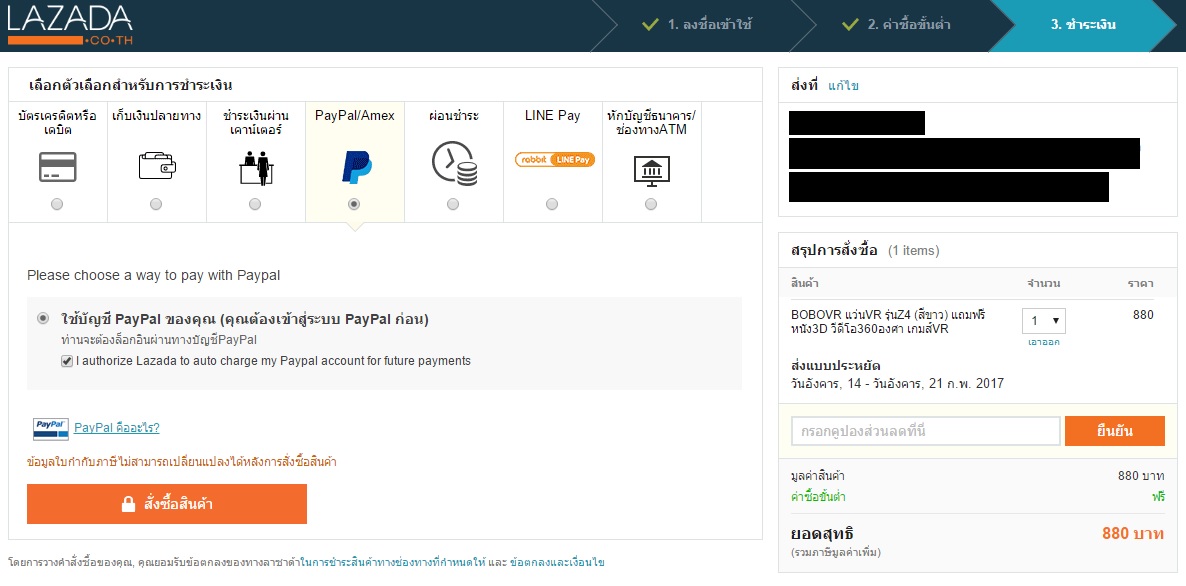1186x586 pixels.
Task: Open the PayPal คืออะไร link
Action: coord(116,428)
